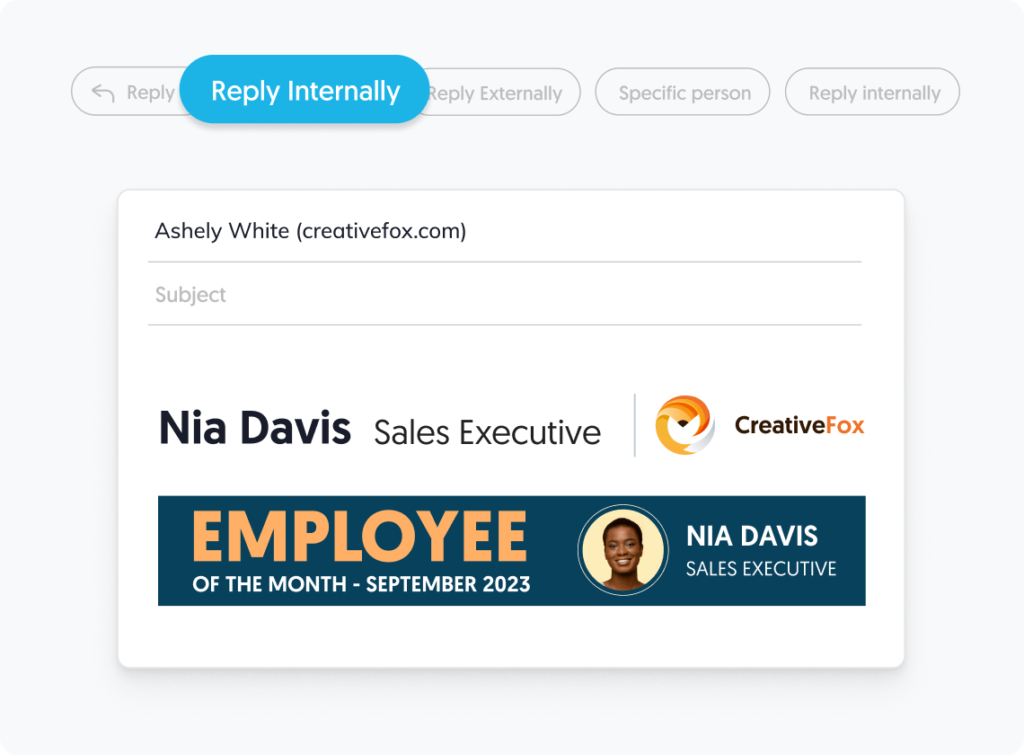This screenshot has height=755, width=1024.
Task: Click the Nia Davis signature name
Action: [255, 429]
